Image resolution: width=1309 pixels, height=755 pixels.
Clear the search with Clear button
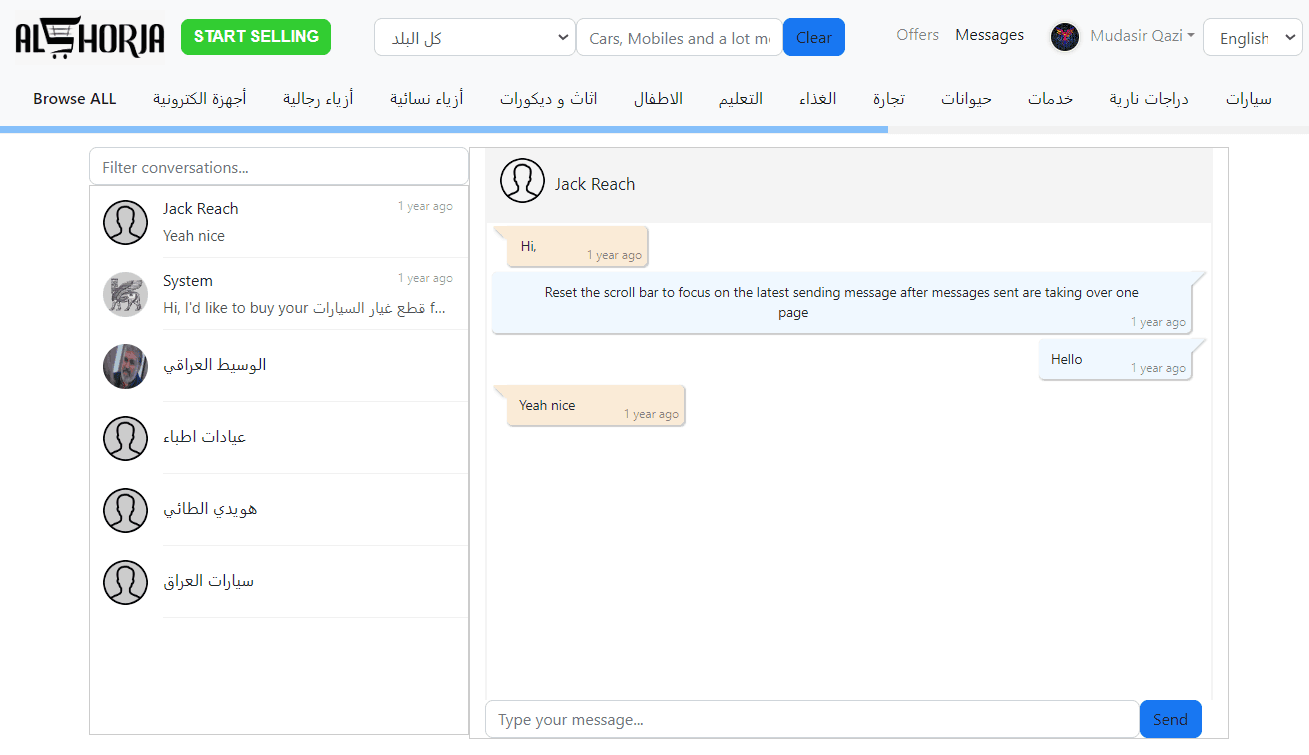[813, 38]
